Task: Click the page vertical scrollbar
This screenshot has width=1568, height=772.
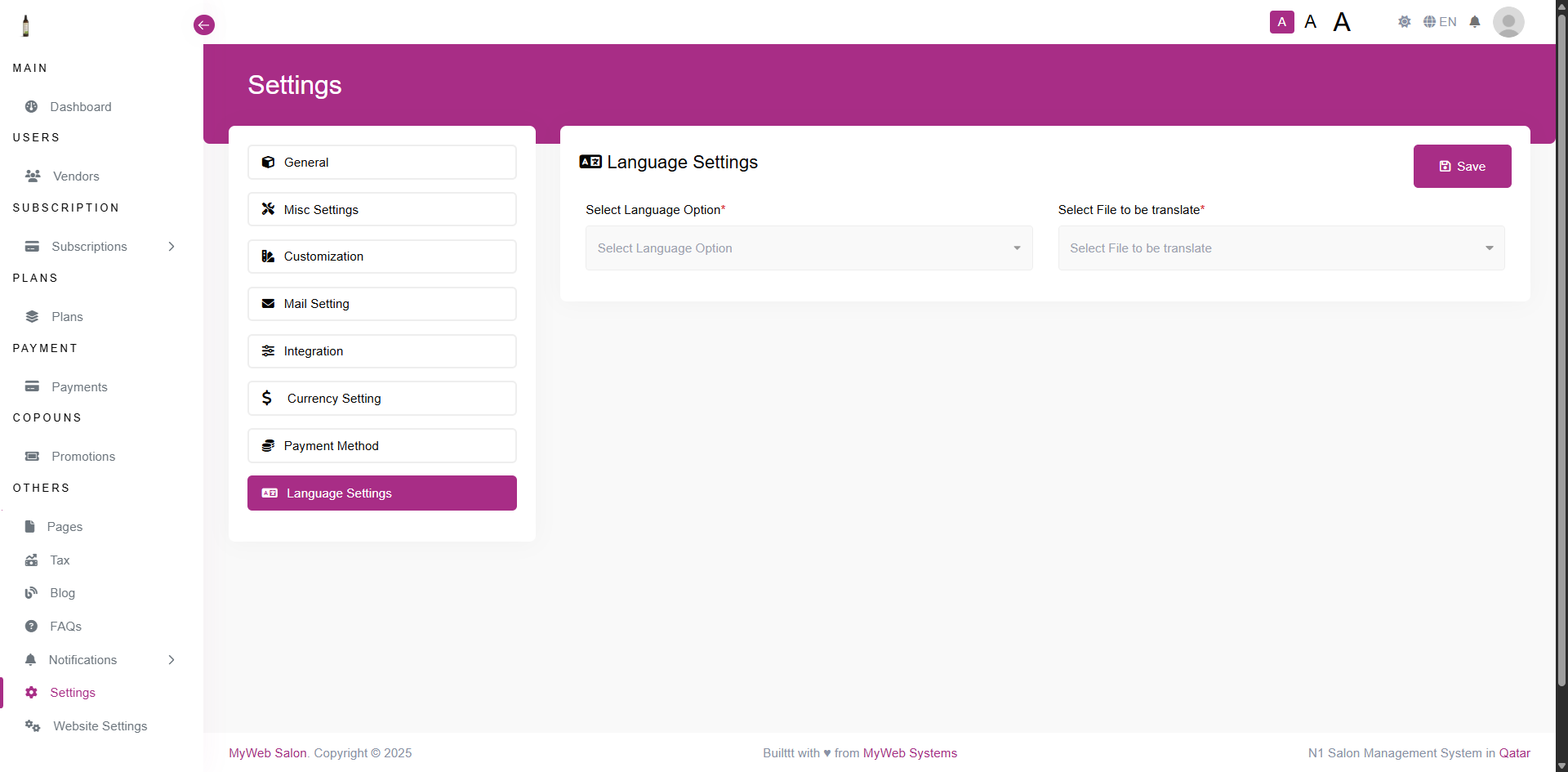Action: 1561,327
